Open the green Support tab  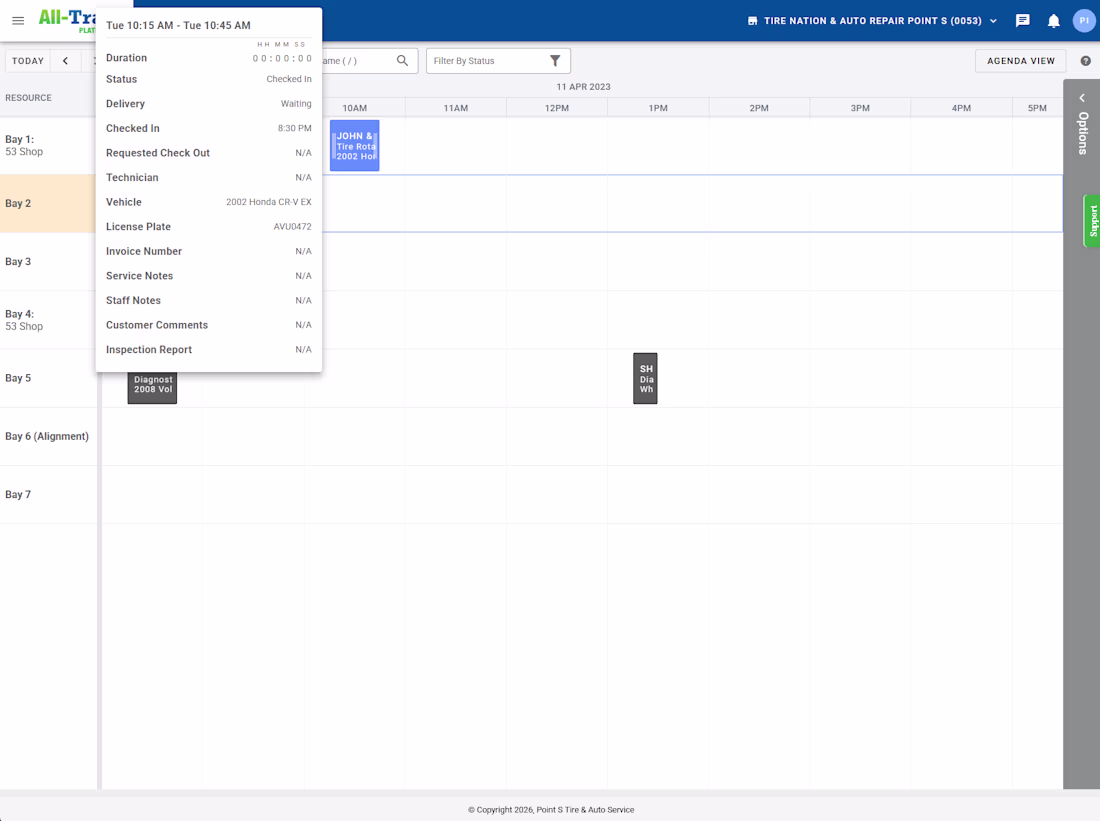click(x=1092, y=221)
